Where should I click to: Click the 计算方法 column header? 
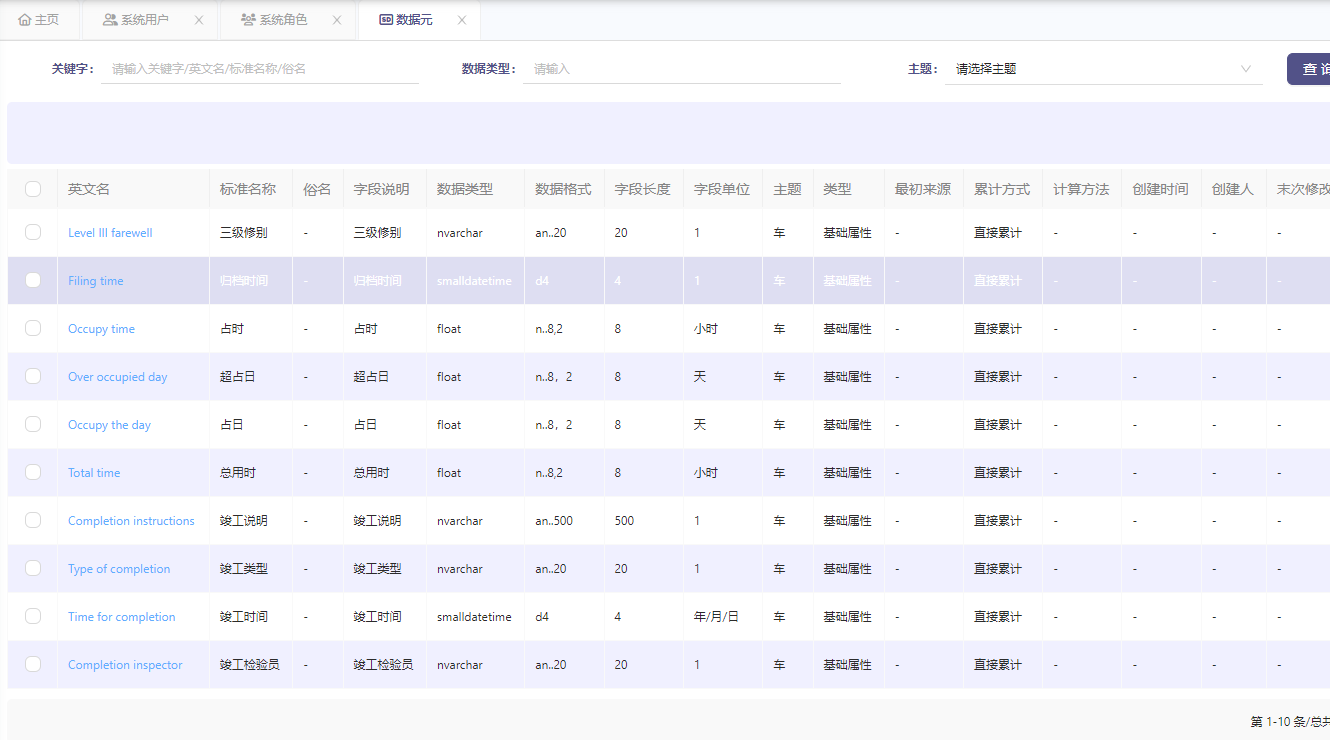point(1082,189)
